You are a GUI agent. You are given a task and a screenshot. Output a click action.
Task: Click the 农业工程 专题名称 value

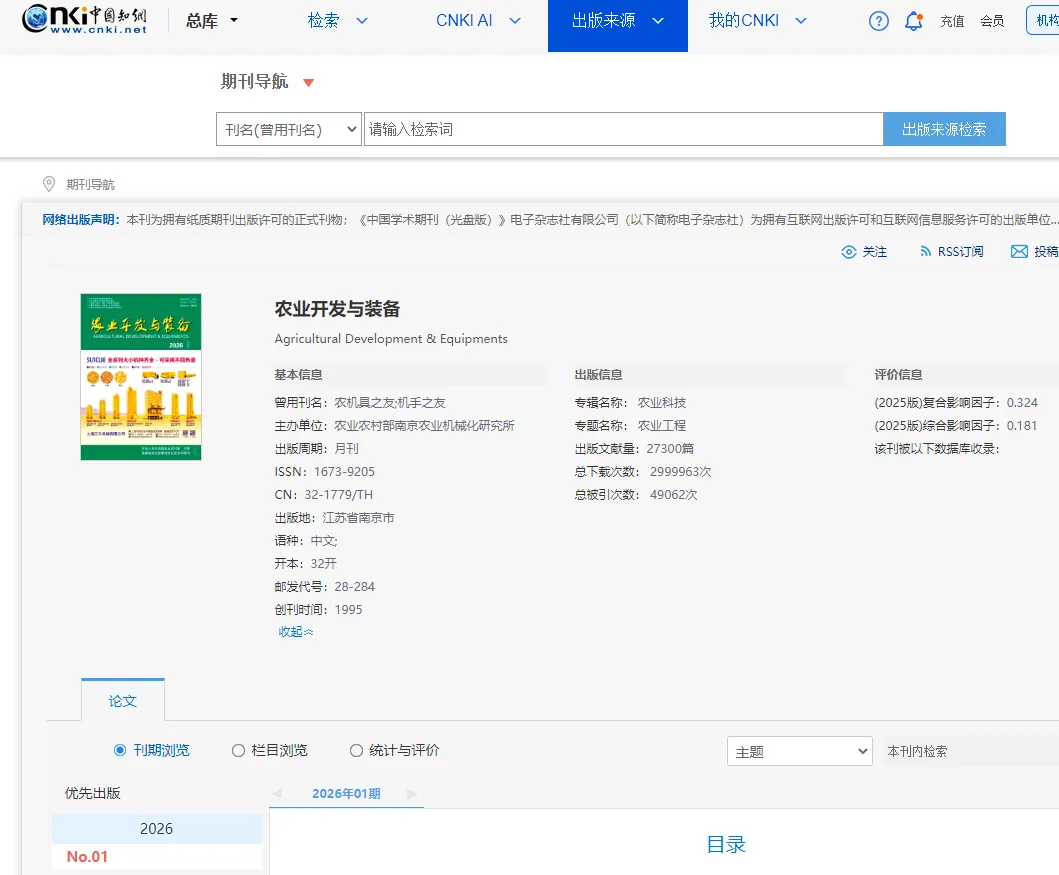coord(662,425)
